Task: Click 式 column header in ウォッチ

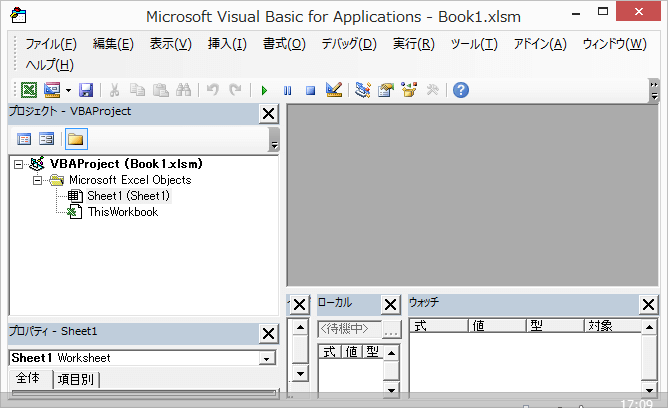Action: 439,326
